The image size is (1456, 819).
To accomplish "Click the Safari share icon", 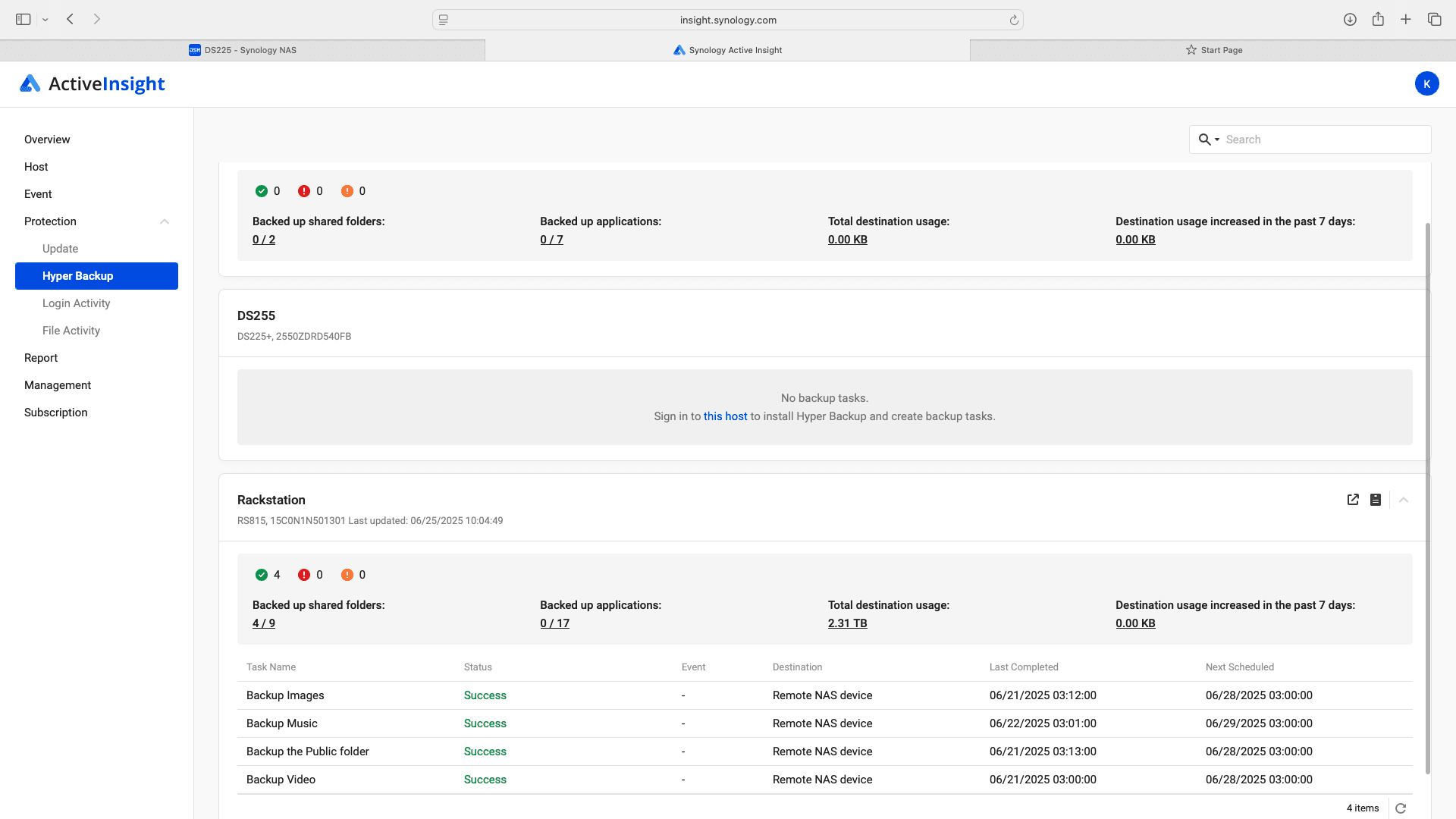I will coord(1378,20).
